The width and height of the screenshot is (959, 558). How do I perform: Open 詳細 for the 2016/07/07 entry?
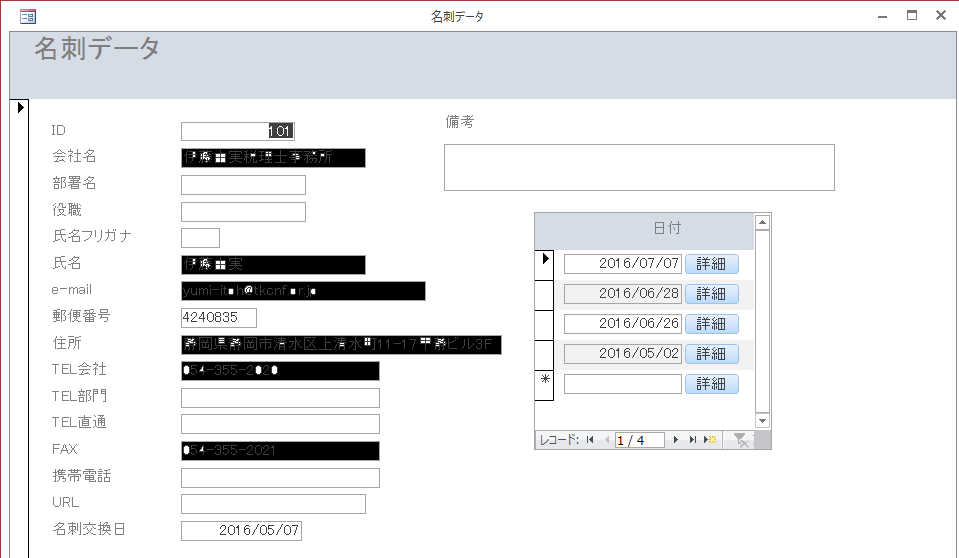coord(711,264)
